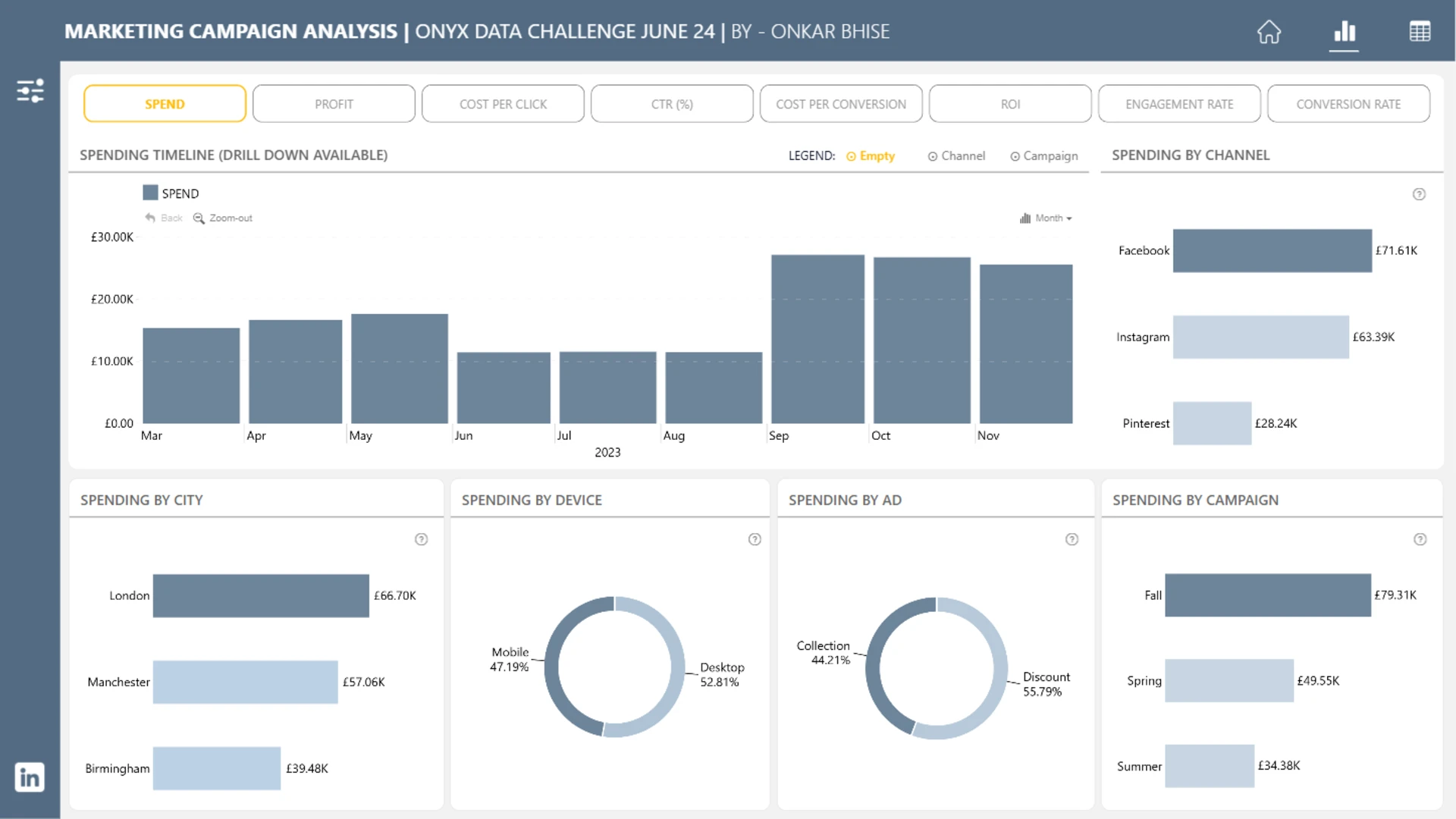Click the 2023 year axis label
The image size is (1456, 819).
pos(607,453)
